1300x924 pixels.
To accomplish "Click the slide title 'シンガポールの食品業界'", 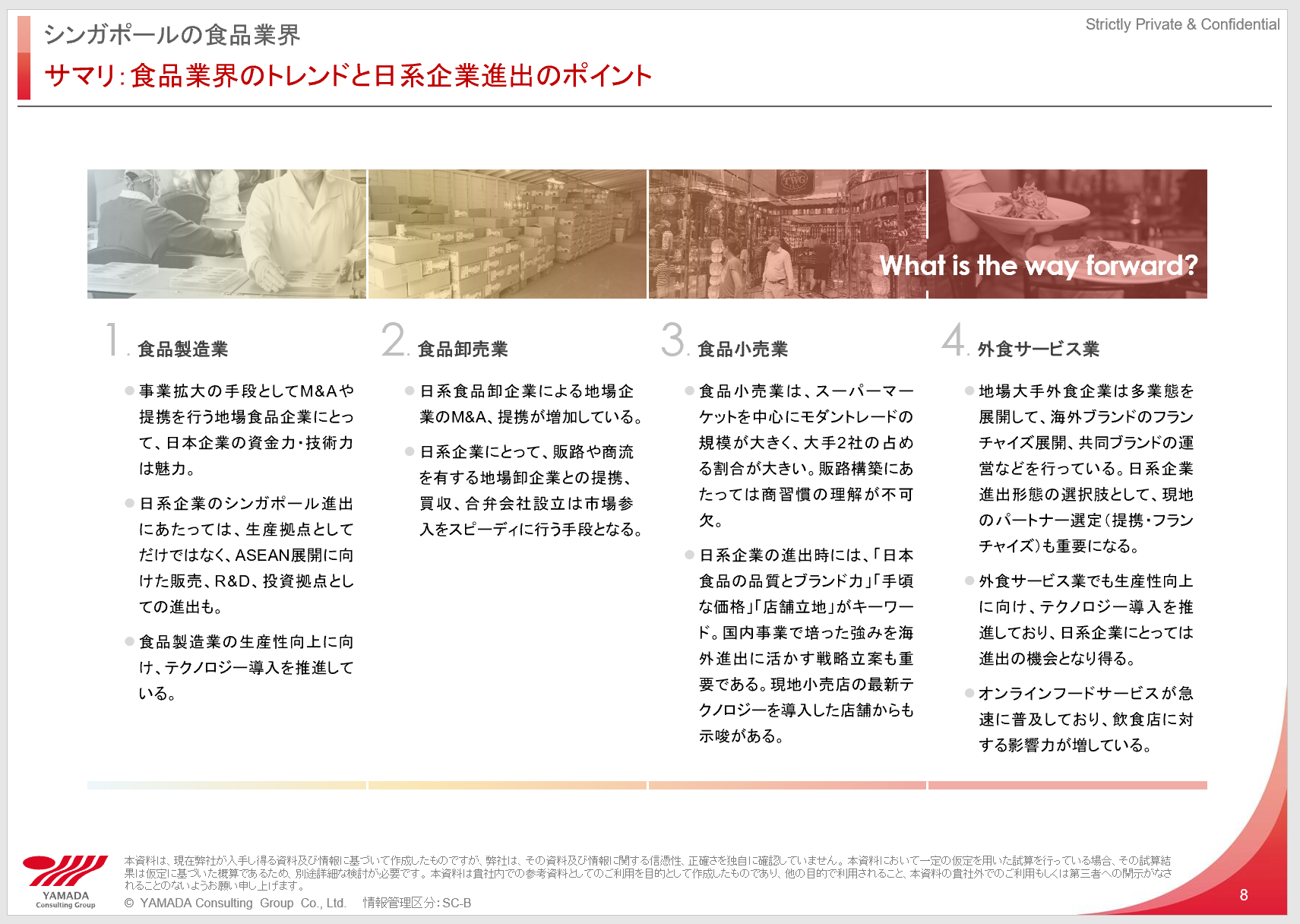I will pos(172,34).
